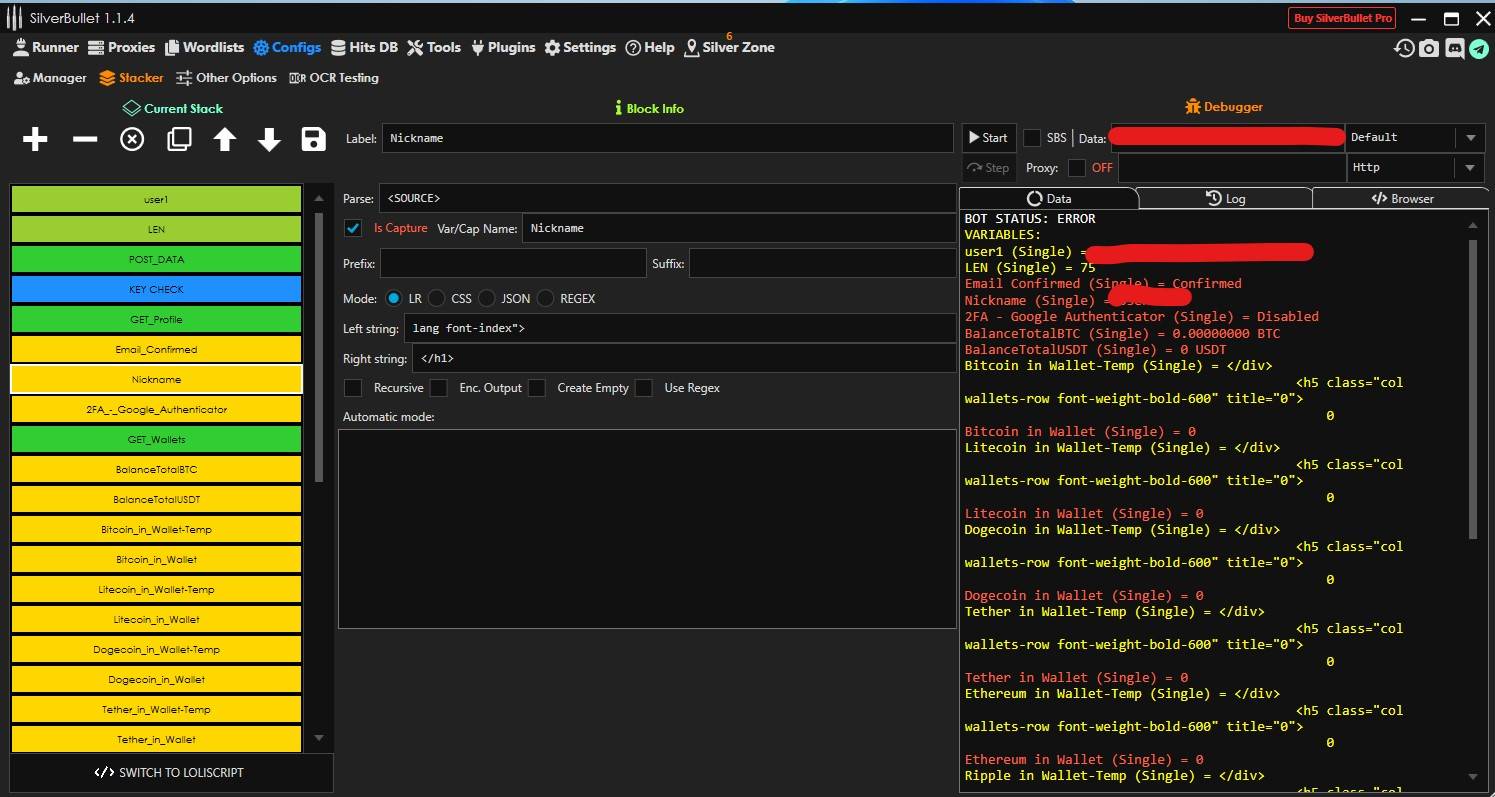Select the Dogecoin_in_Wallet block
The image size is (1495, 797).
click(156, 679)
